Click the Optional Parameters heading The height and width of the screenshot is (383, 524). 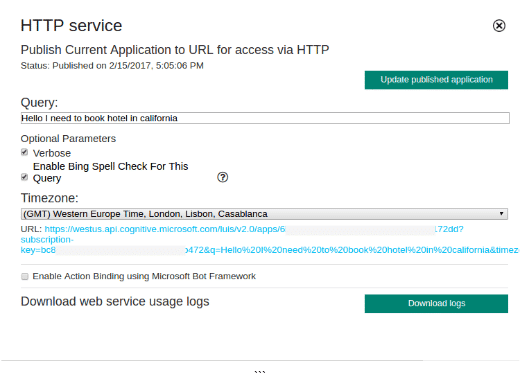[68, 139]
